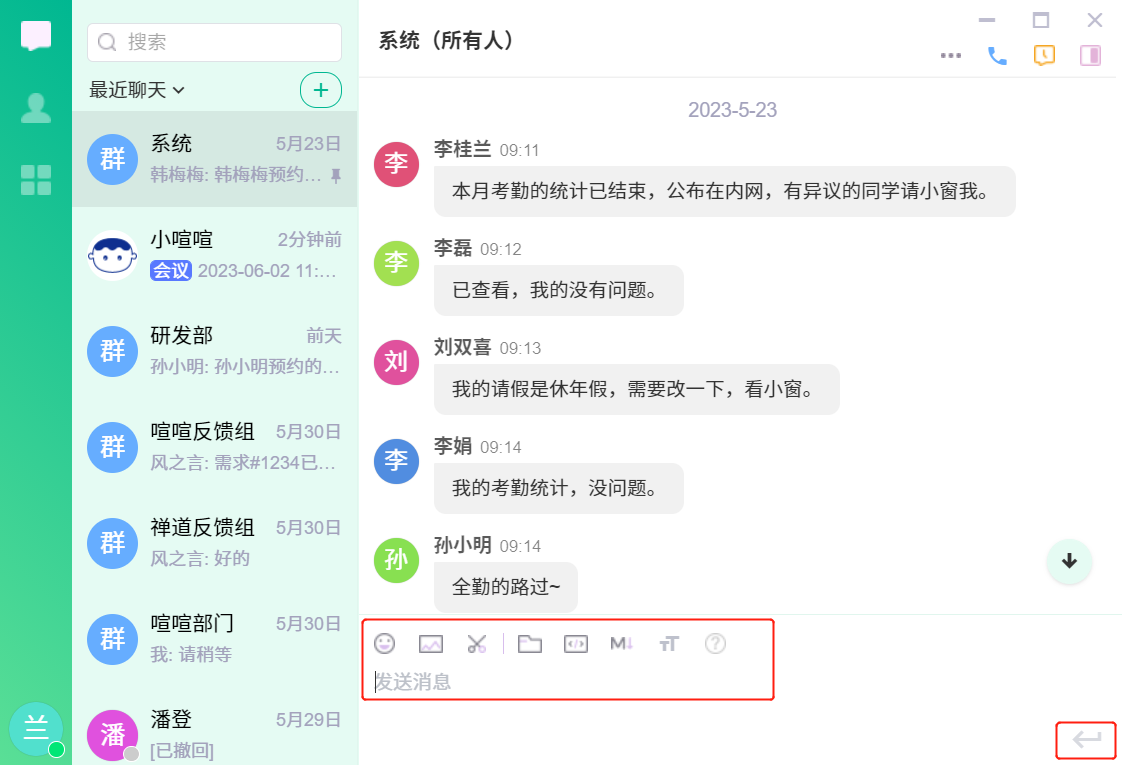Click the send image icon
The width and height of the screenshot is (1122, 765).
click(431, 644)
